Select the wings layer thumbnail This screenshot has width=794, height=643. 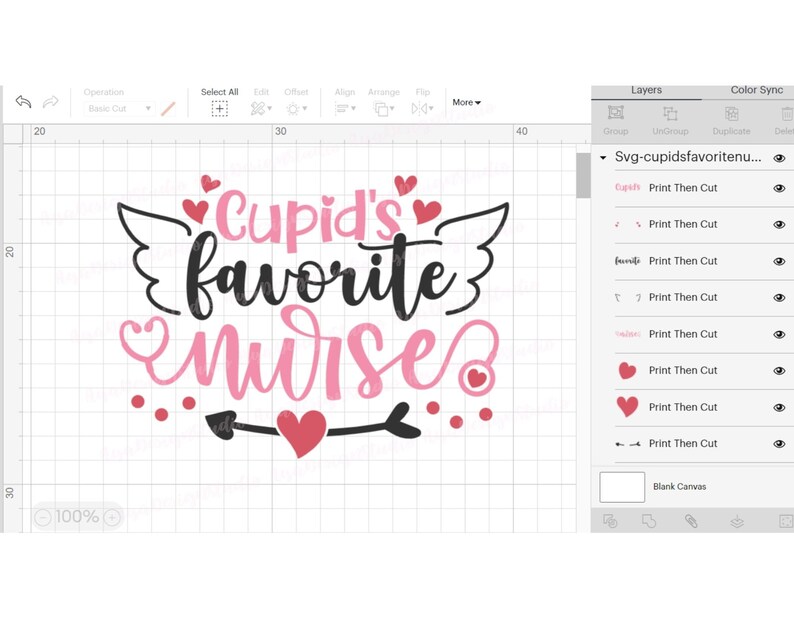628,297
